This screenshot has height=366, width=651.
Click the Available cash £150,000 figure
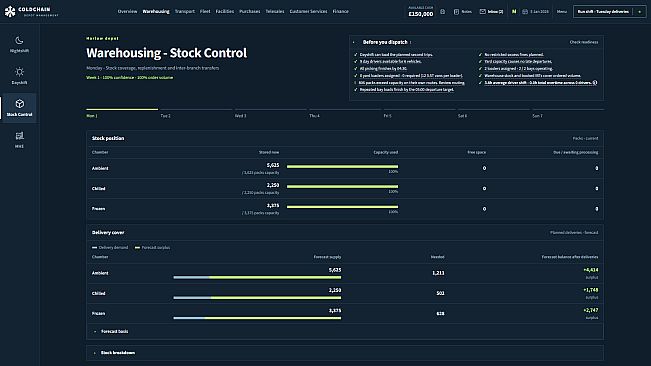(x=421, y=14)
